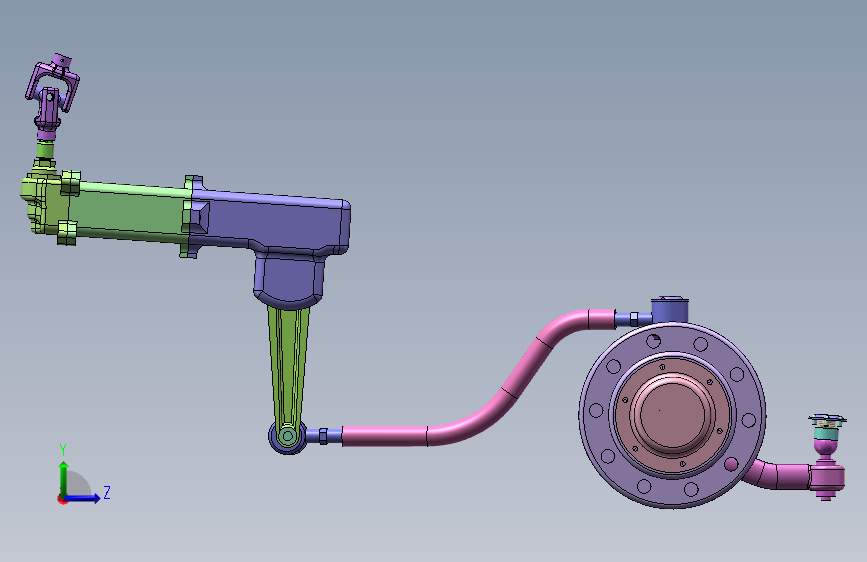Select the castle nut atop the tie rod end
This screenshot has height=562, width=867.
(x=827, y=422)
